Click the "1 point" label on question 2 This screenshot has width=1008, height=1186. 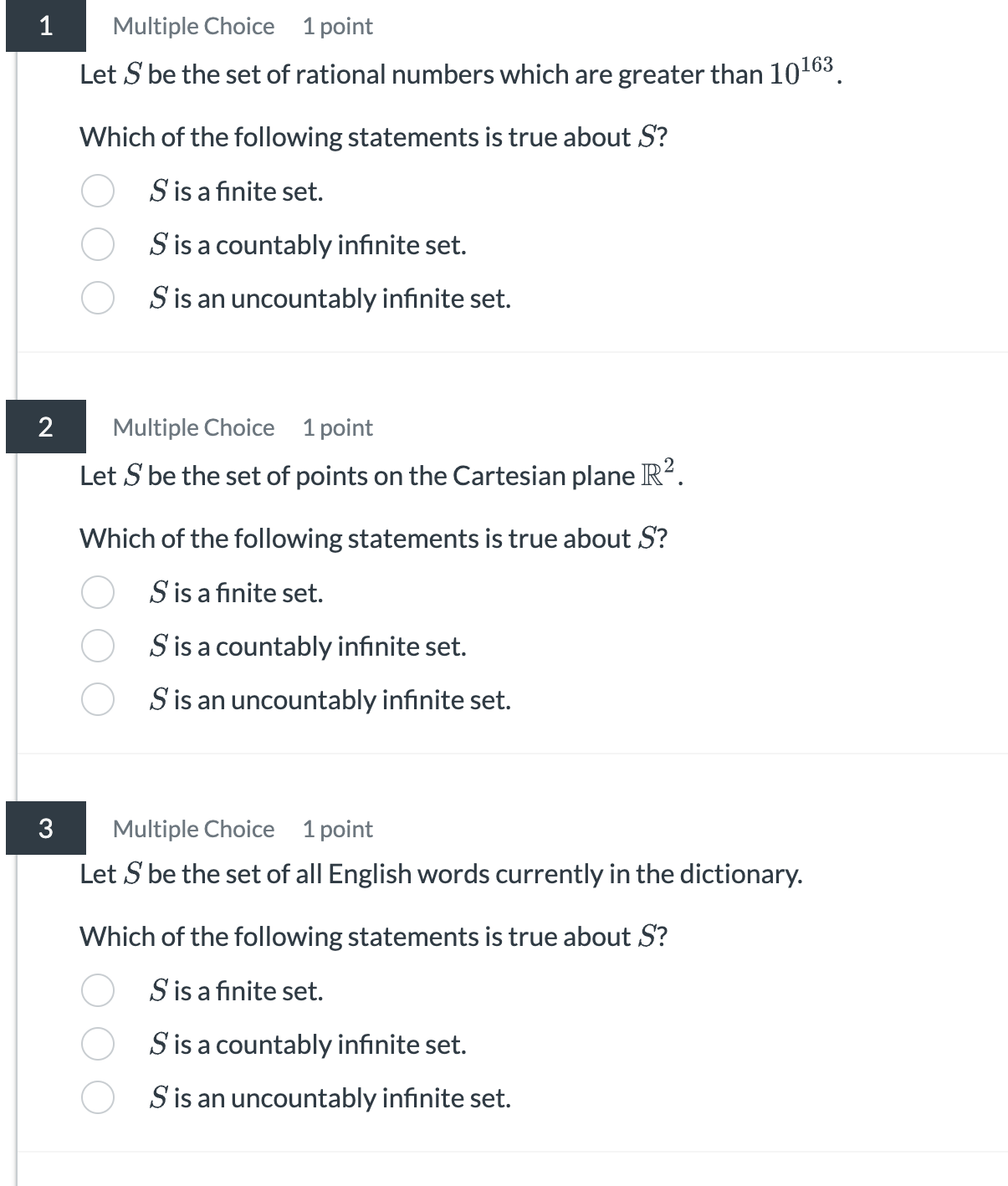click(336, 427)
